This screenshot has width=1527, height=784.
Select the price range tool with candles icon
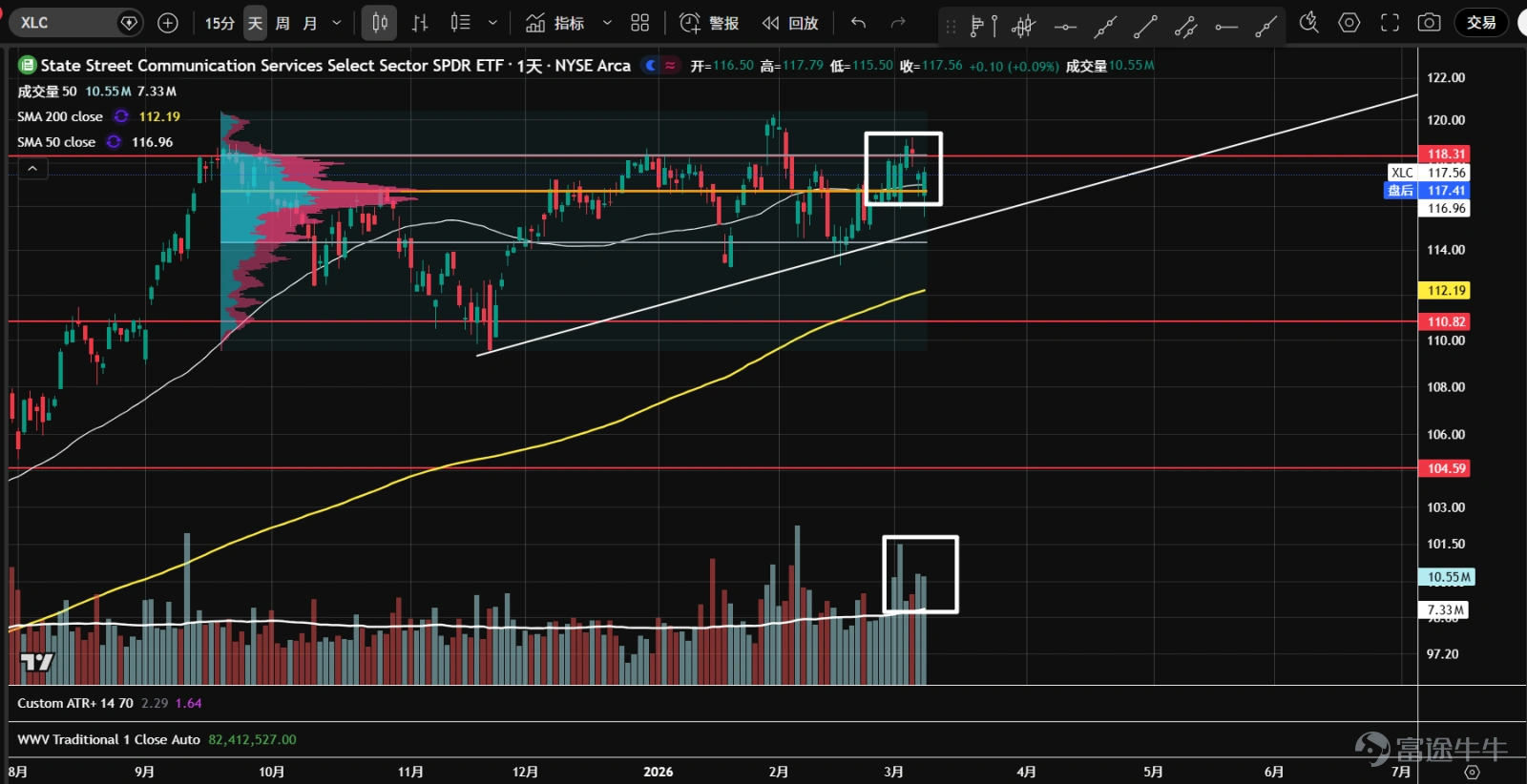coord(1024,27)
